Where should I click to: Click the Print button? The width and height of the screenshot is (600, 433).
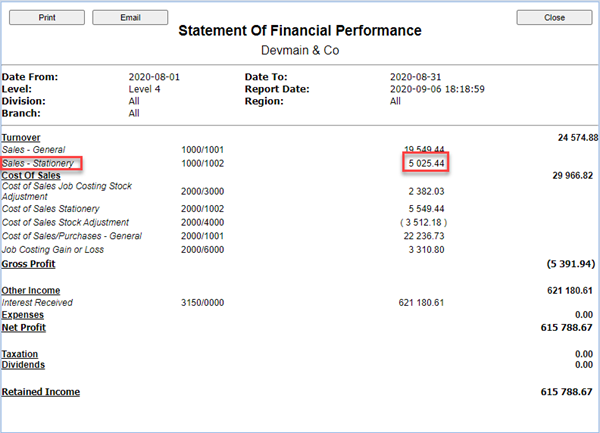[47, 18]
